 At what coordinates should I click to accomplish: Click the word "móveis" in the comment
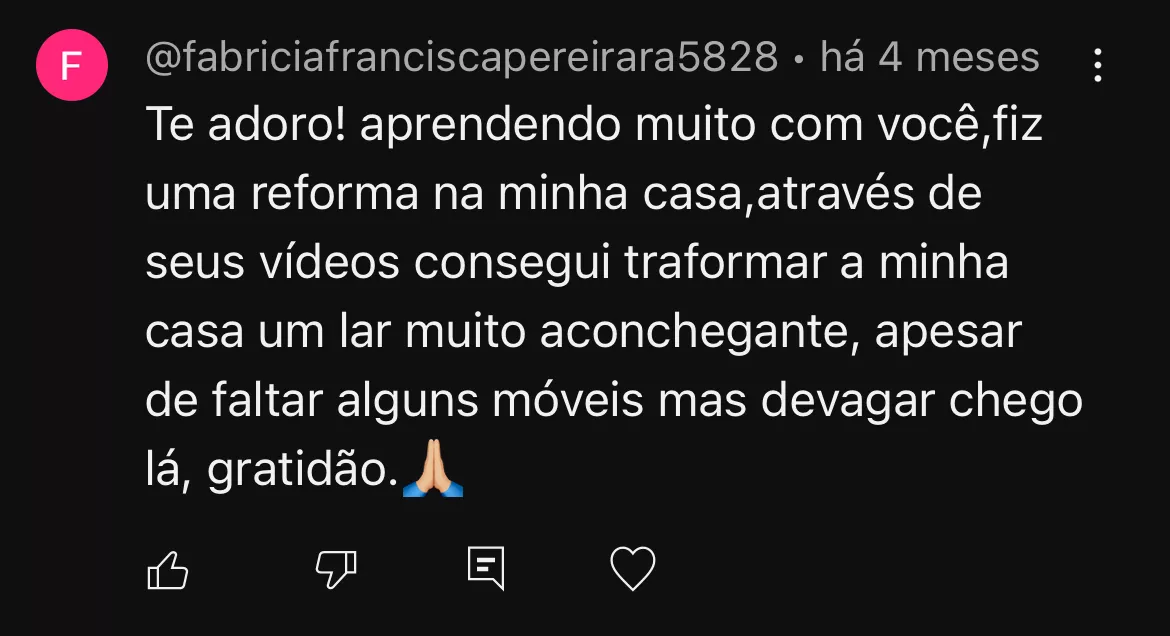pyautogui.click(x=567, y=401)
